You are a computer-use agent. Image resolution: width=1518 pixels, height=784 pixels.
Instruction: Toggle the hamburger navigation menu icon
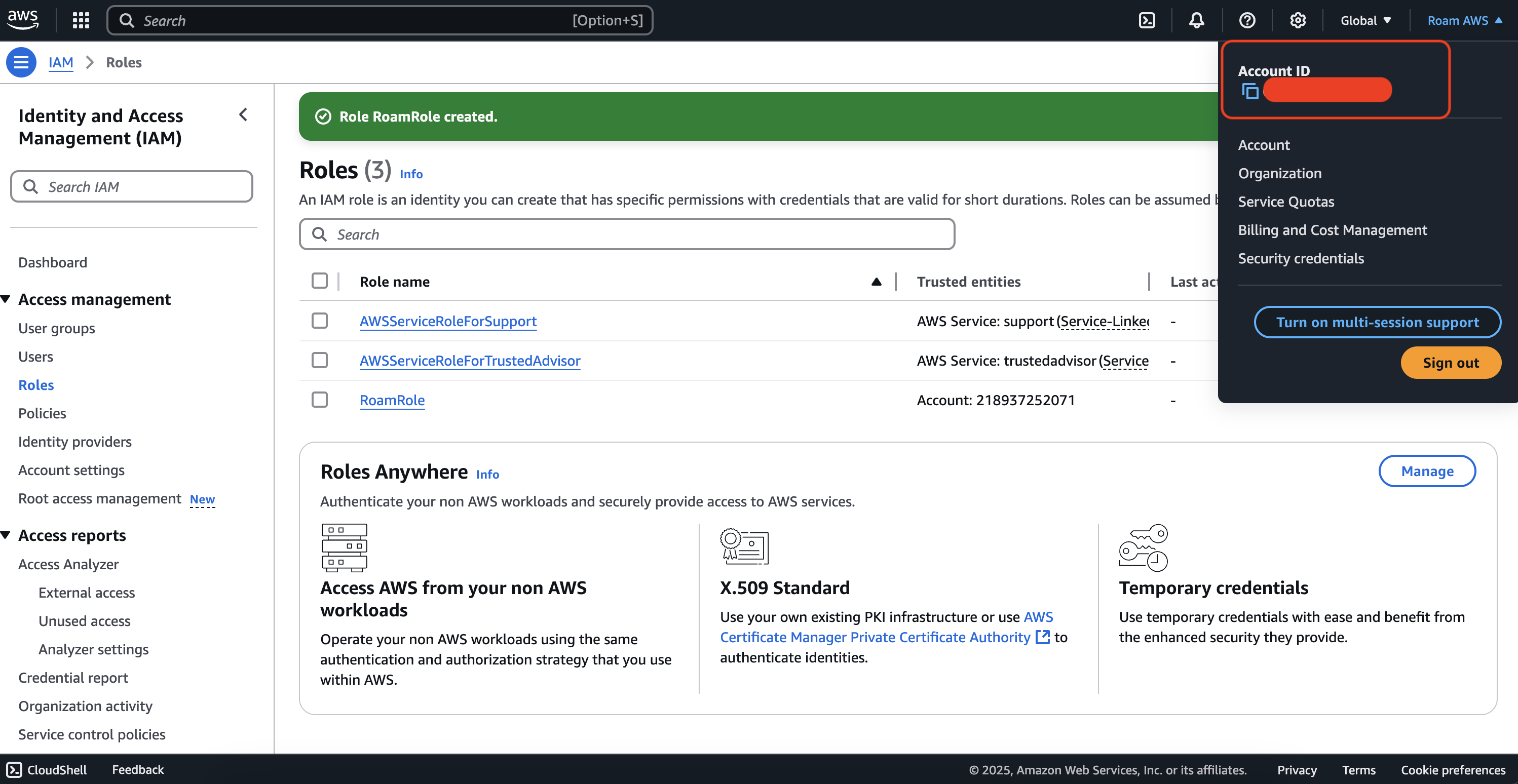tap(21, 62)
